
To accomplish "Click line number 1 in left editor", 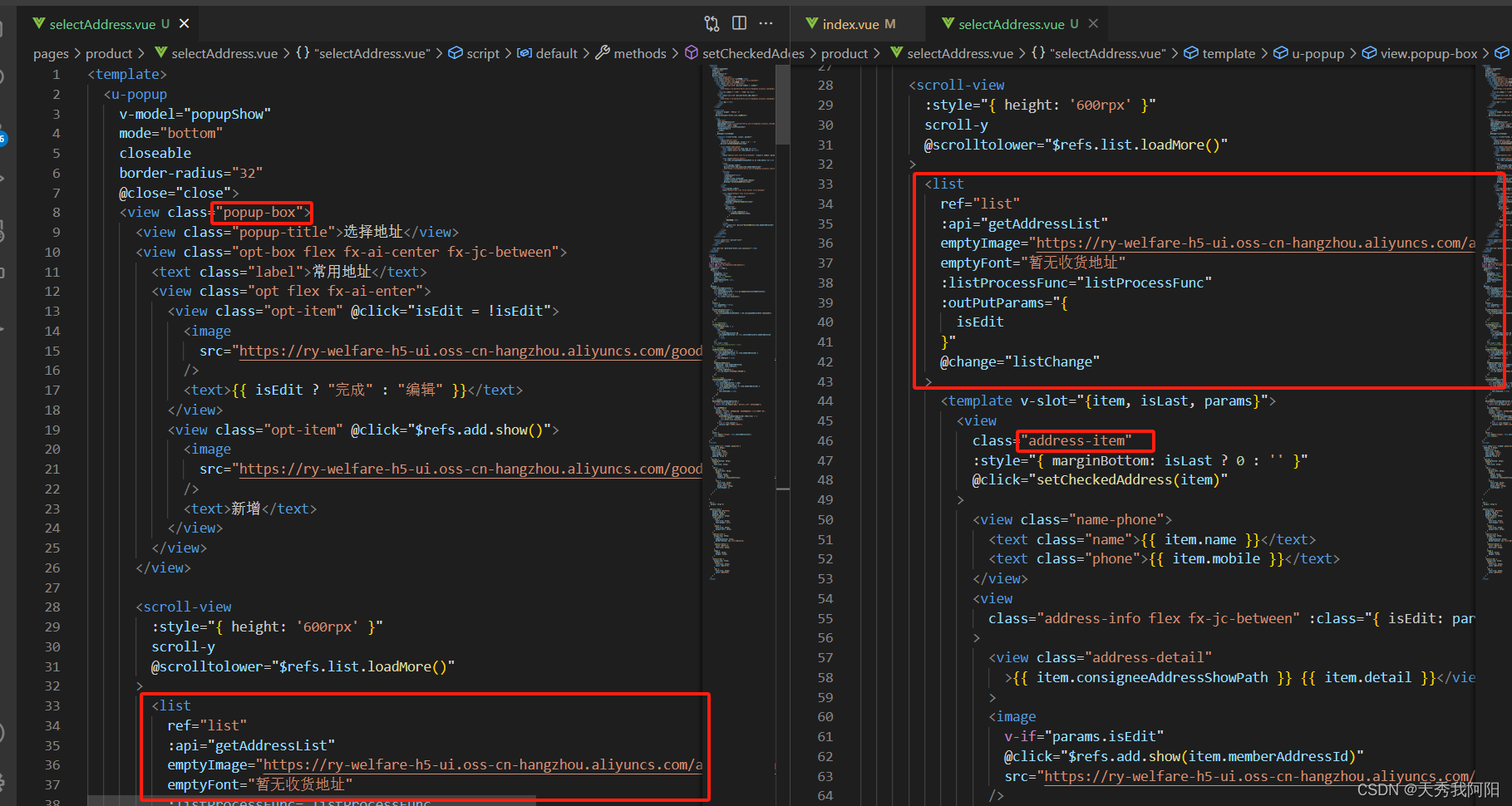I will pyautogui.click(x=57, y=74).
